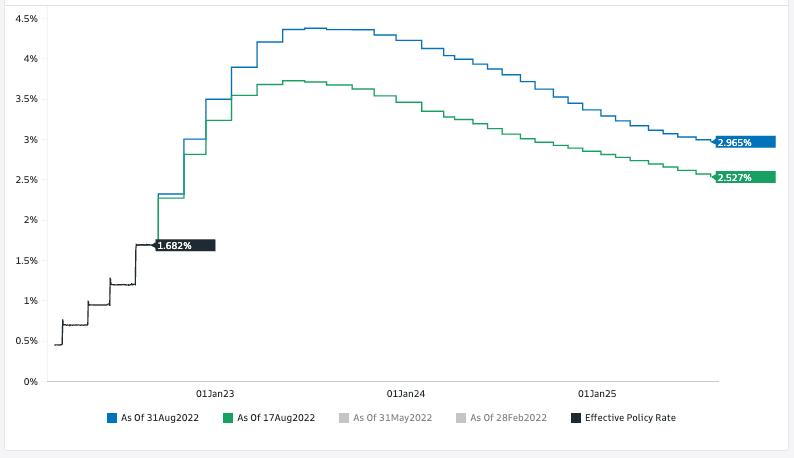Hide the As Of 31Aug2022 series label
Image resolution: width=794 pixels, height=458 pixels.
(x=160, y=417)
